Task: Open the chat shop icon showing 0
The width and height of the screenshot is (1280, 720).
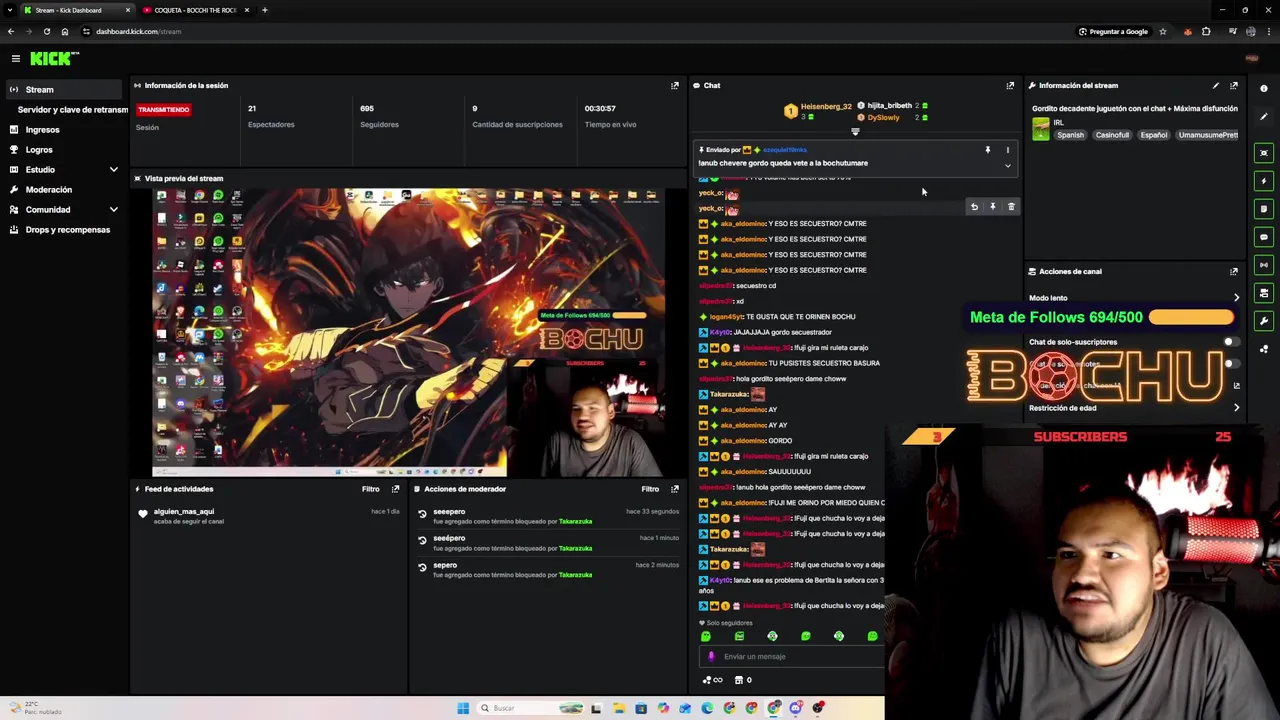Action: click(x=743, y=680)
